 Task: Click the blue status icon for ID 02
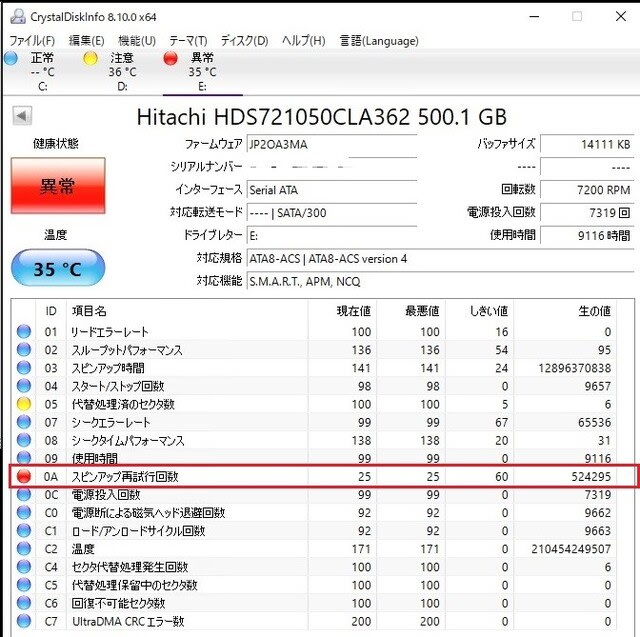pyautogui.click(x=24, y=349)
